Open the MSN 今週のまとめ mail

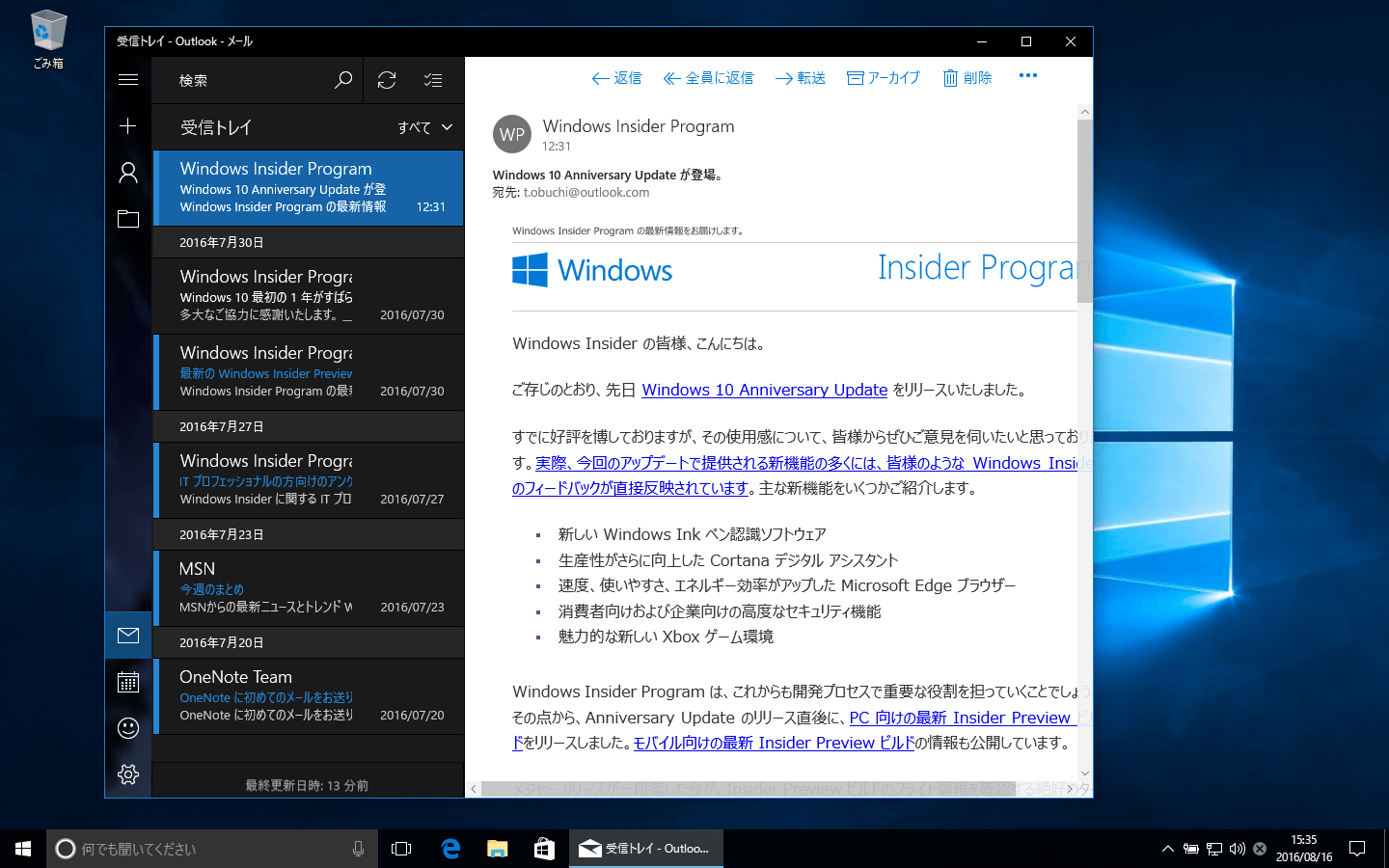[309, 588]
